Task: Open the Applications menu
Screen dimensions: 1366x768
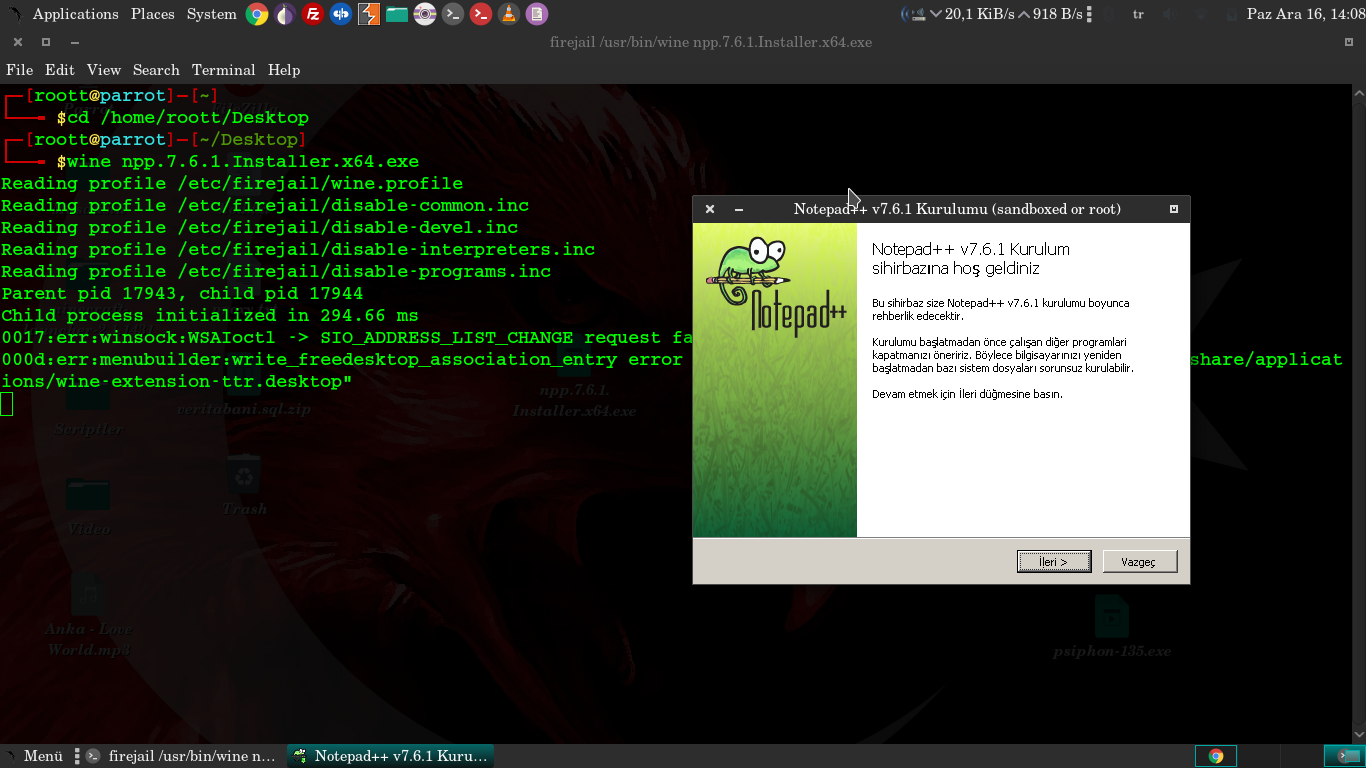Action: [x=75, y=14]
